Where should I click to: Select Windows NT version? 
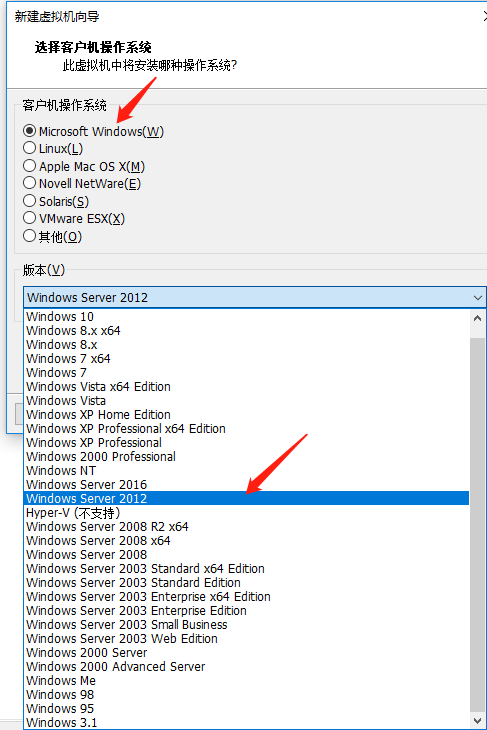coord(246,470)
